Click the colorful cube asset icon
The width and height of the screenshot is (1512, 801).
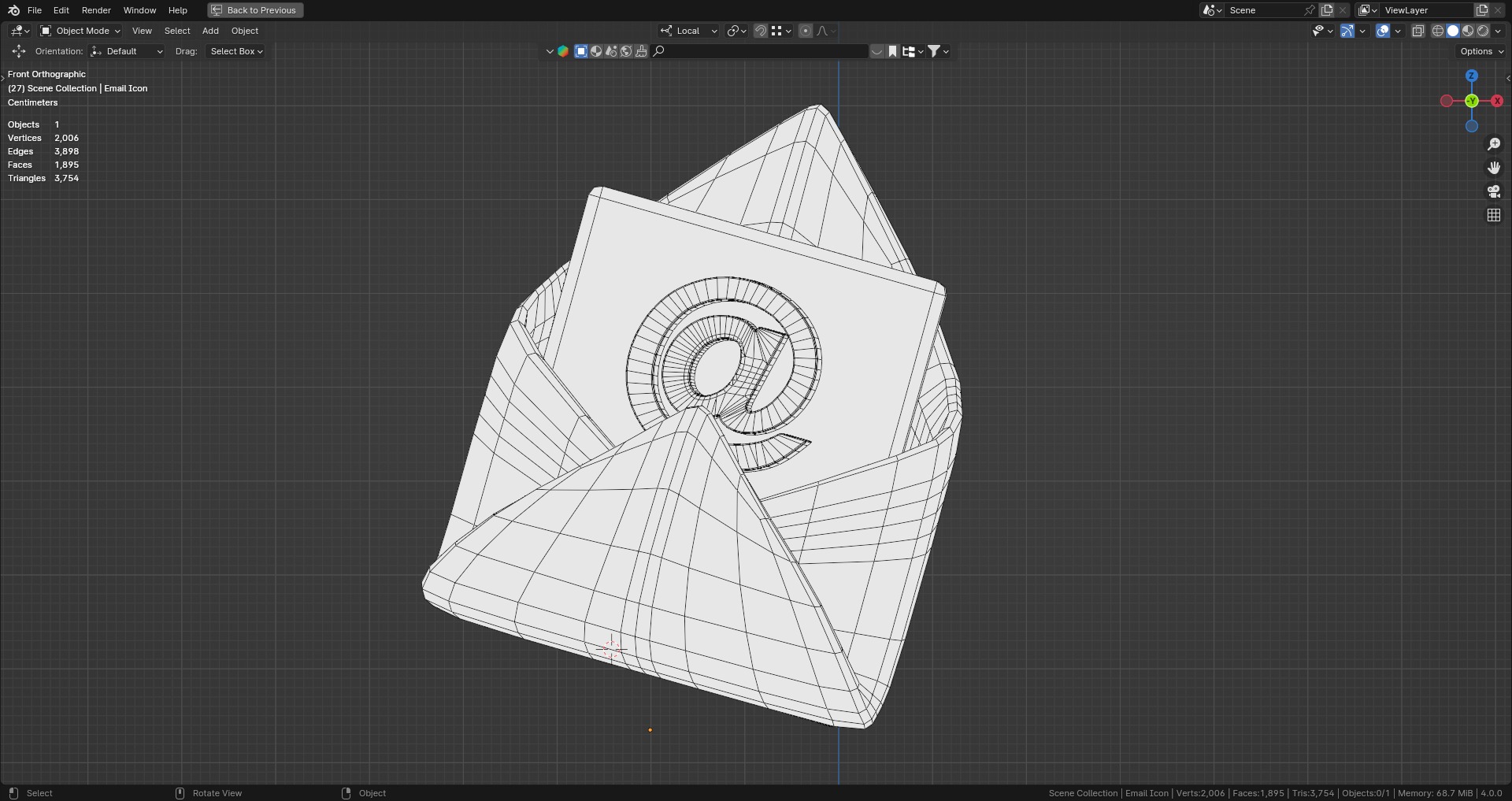tap(563, 51)
